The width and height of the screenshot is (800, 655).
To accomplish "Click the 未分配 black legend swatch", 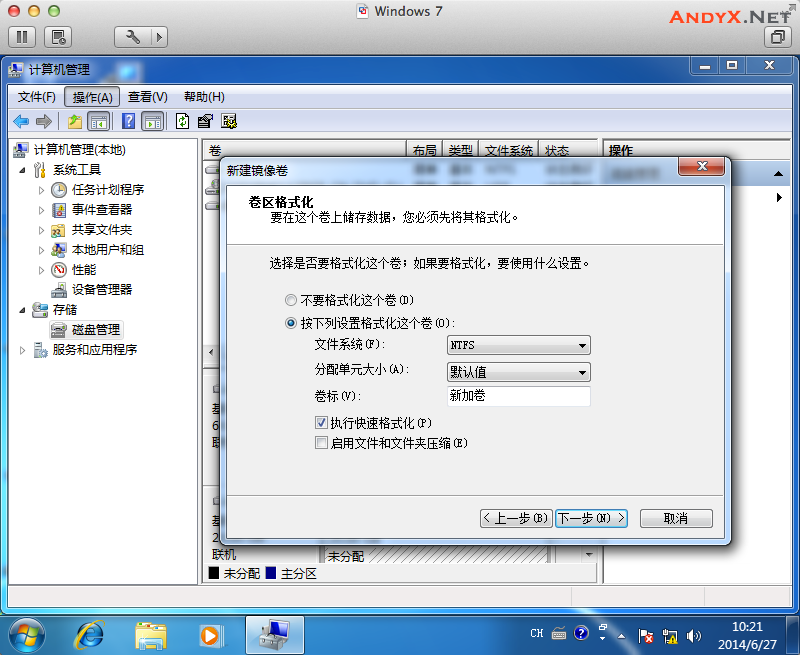I will tap(214, 573).
